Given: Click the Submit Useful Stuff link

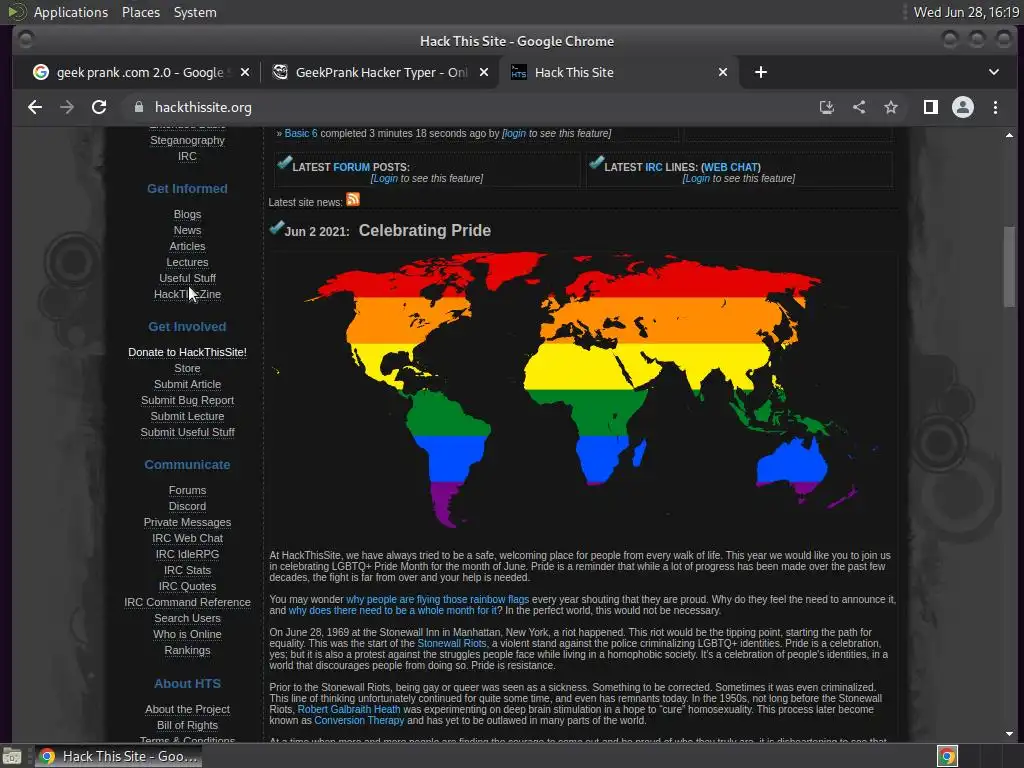Looking at the screenshot, I should coord(187,432).
